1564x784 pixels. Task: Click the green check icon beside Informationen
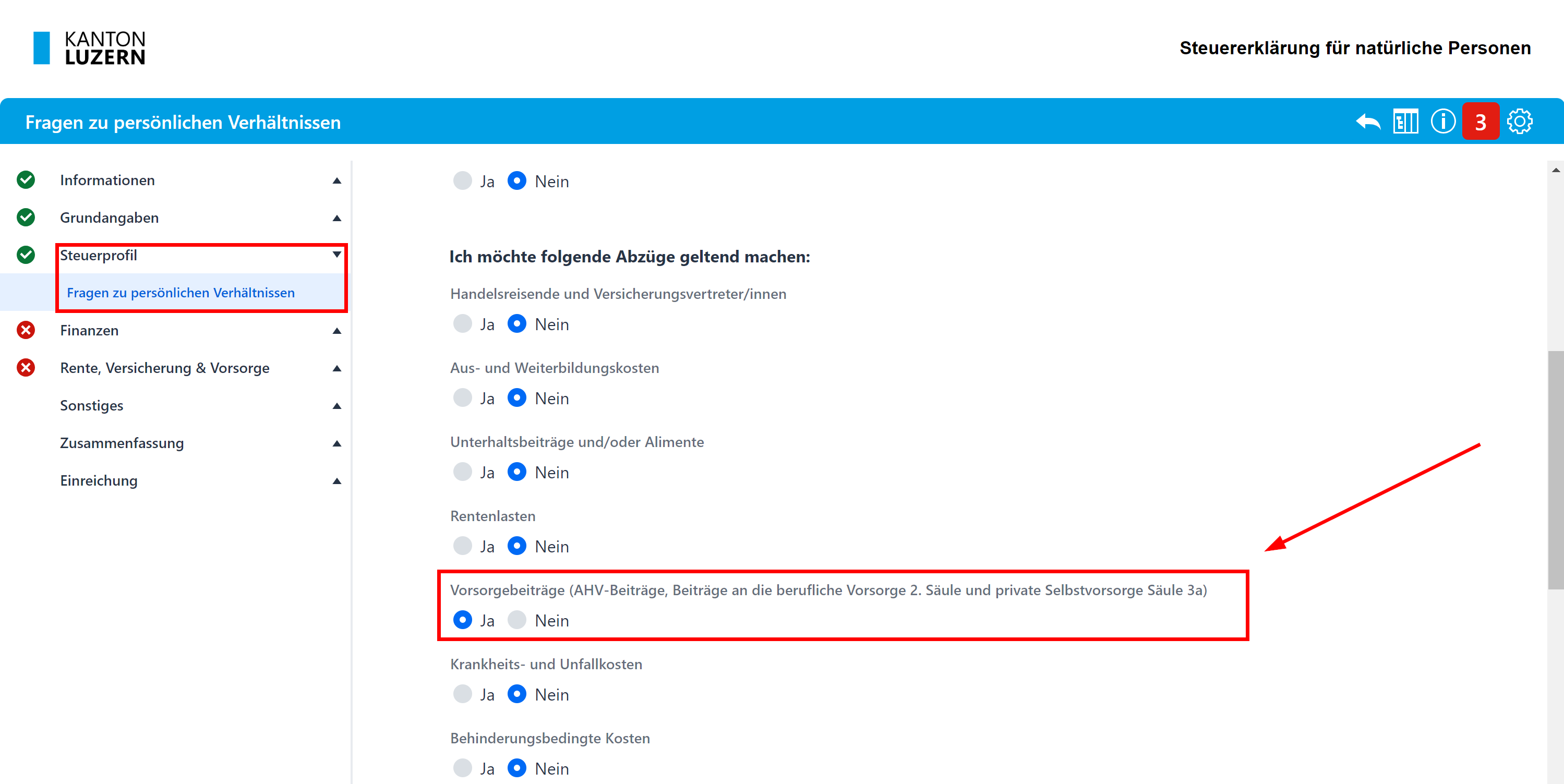(x=26, y=180)
